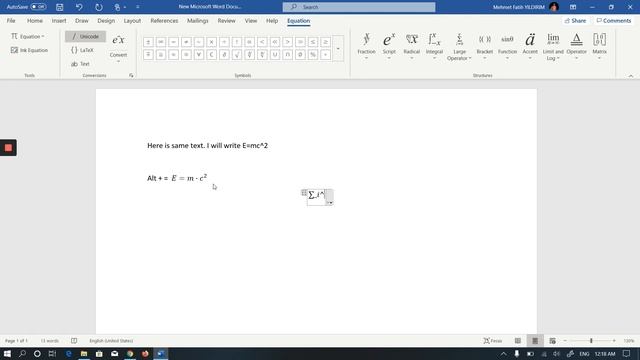
Task: Insert the not-equal symbol
Action: pos(186,42)
